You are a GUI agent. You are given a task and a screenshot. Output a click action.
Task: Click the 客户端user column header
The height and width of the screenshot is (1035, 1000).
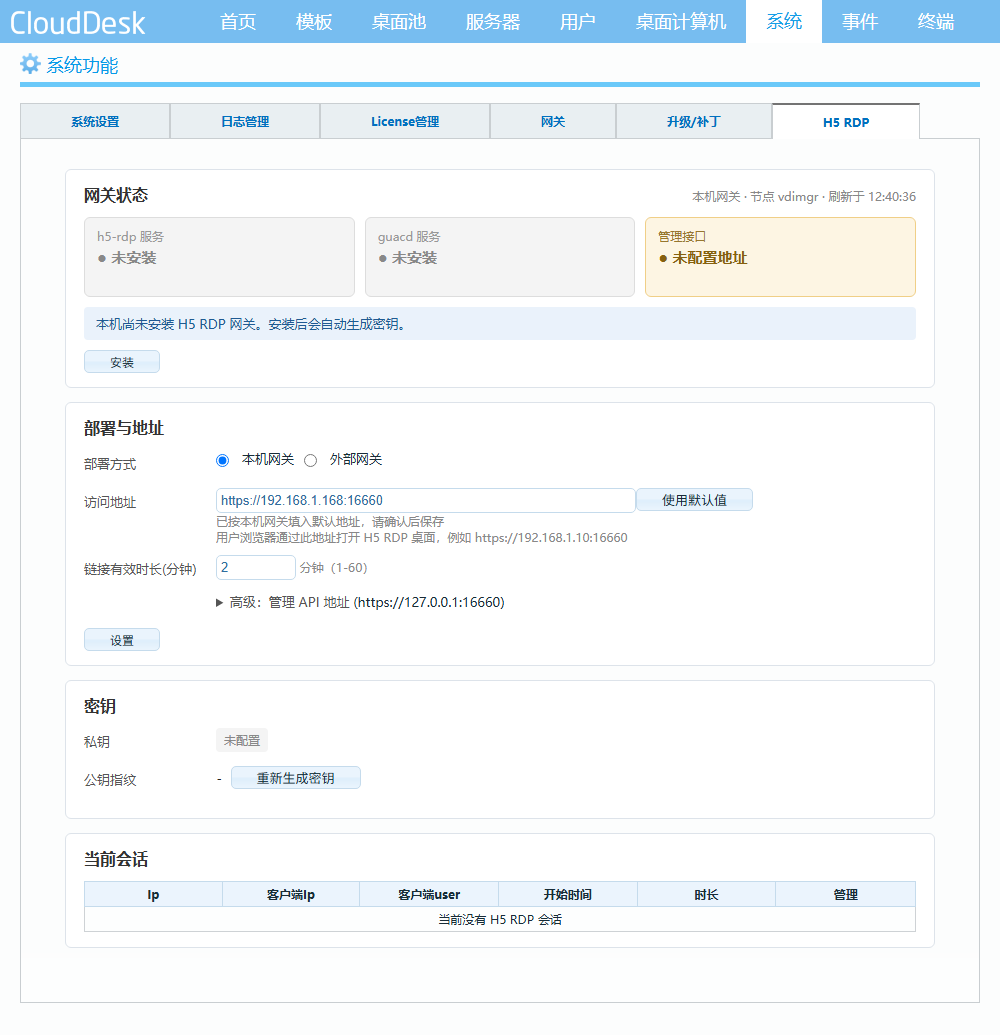[429, 894]
